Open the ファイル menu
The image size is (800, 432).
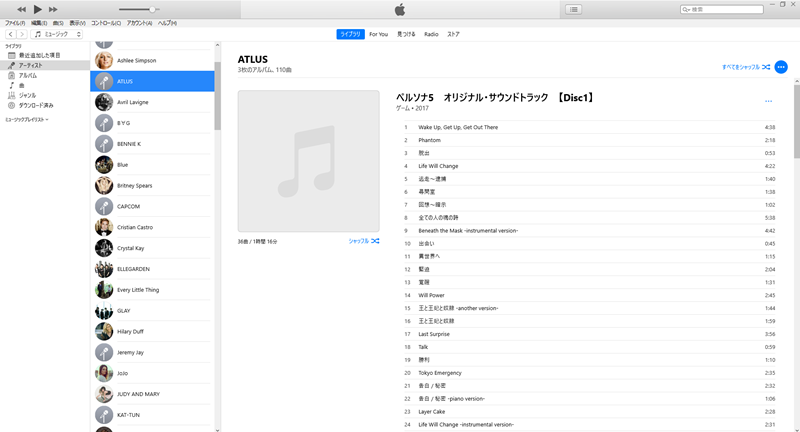pos(15,23)
